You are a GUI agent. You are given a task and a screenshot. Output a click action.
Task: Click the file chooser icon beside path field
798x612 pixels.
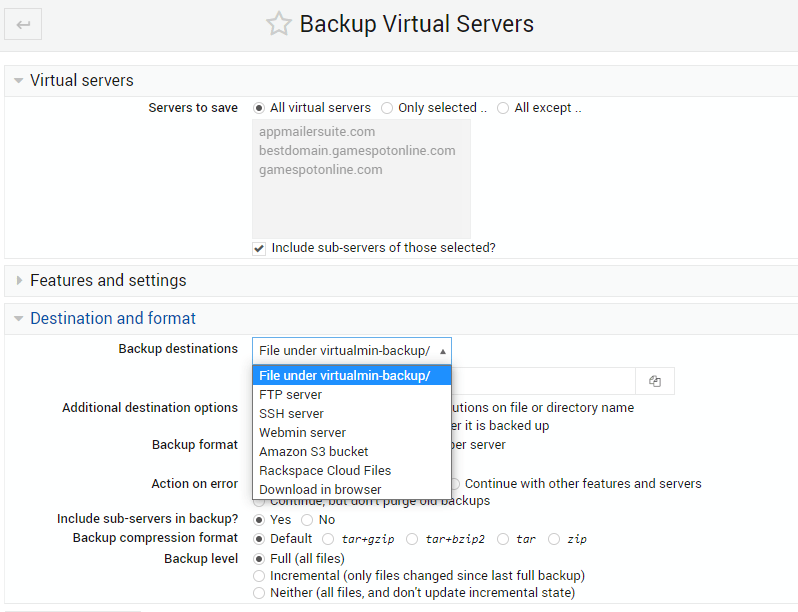click(655, 381)
